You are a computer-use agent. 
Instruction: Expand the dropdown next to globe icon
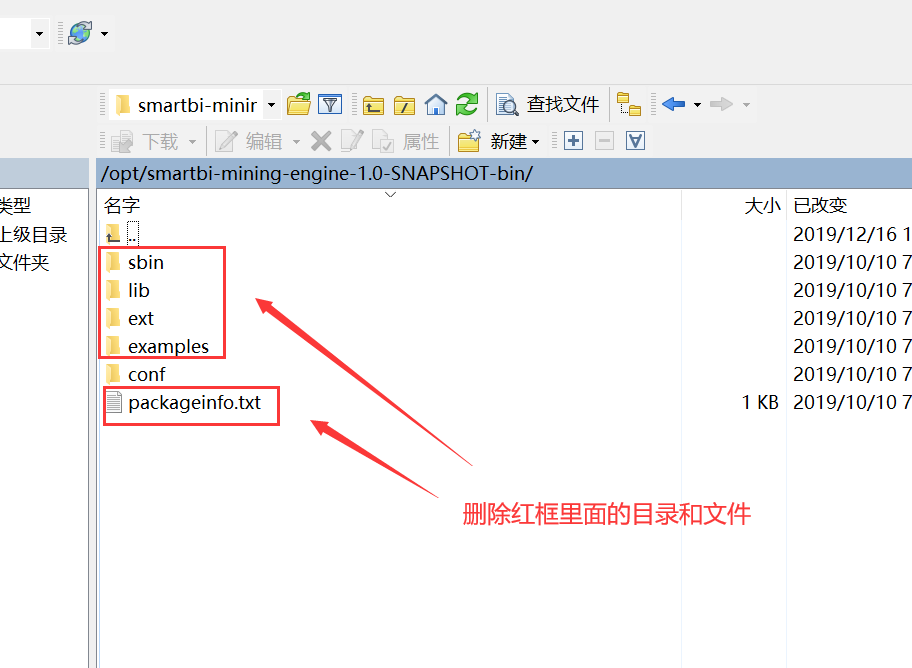105,34
